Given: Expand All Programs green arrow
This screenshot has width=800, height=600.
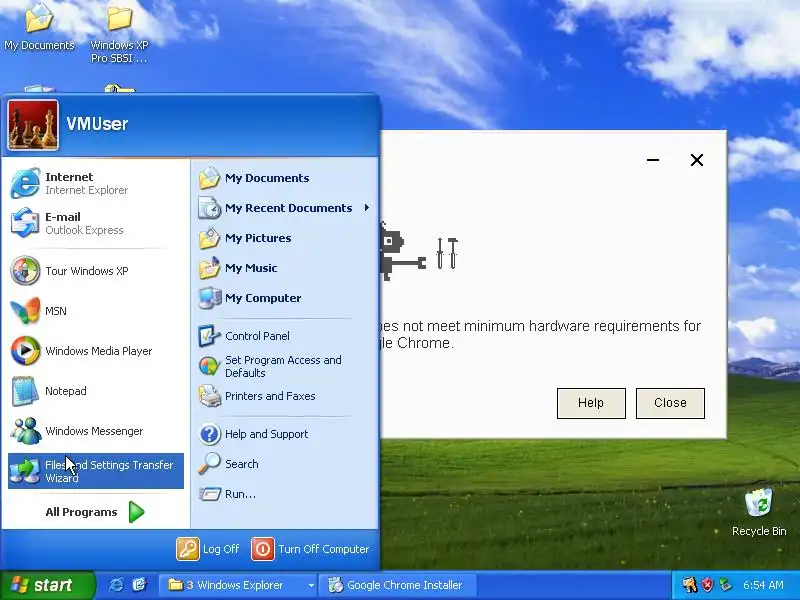Looking at the screenshot, I should point(136,512).
